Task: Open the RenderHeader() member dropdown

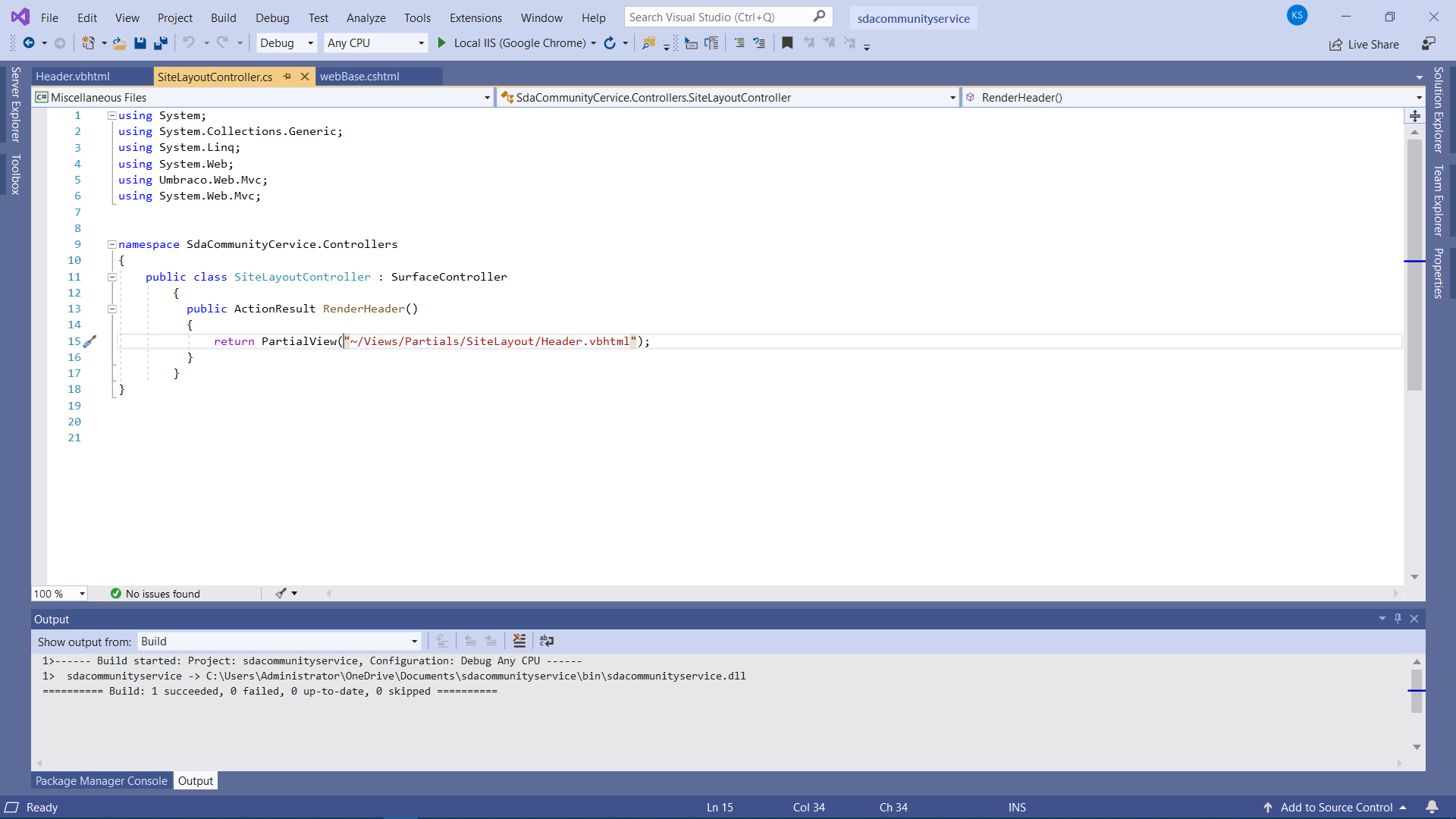Action: (x=1194, y=97)
